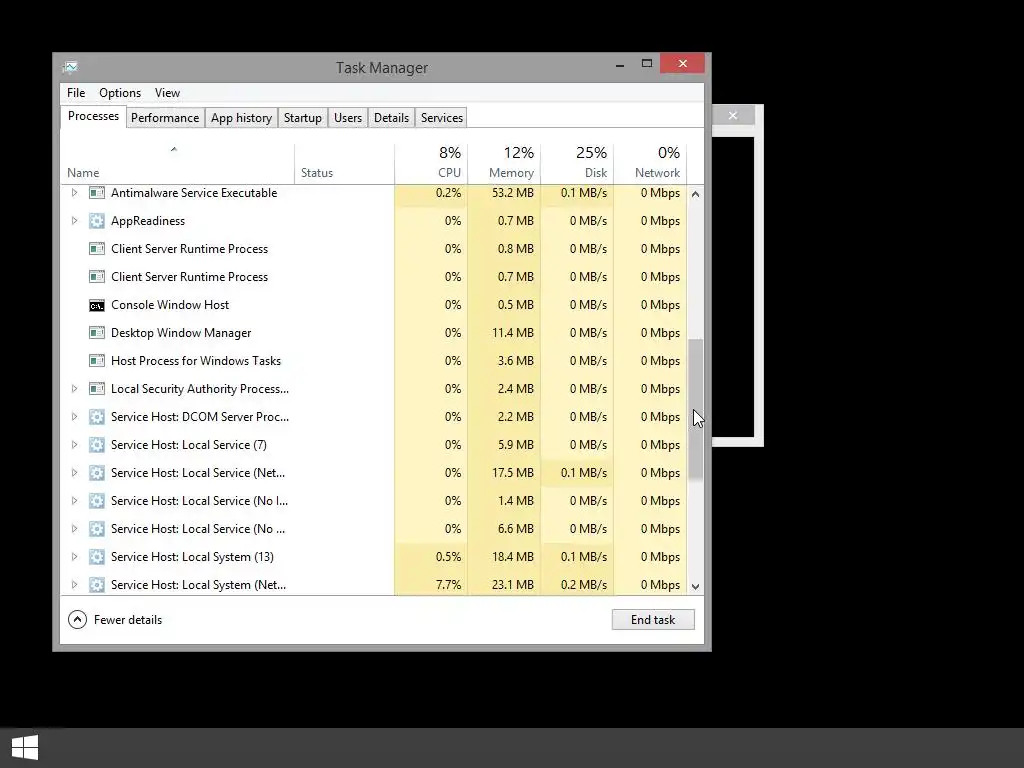Switch to the Details tab

click(x=391, y=118)
